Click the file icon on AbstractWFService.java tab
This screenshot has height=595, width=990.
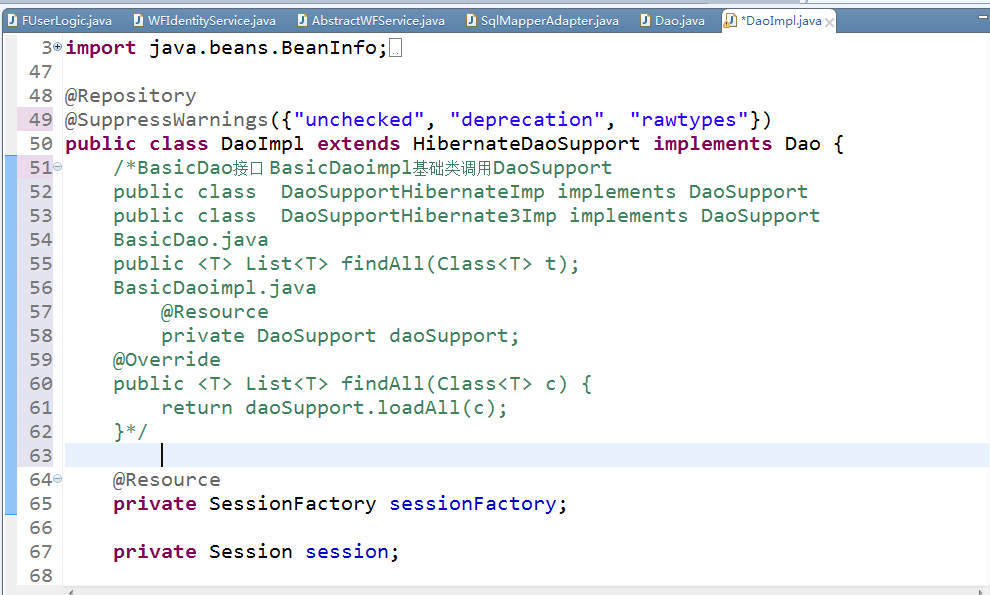pyautogui.click(x=302, y=21)
